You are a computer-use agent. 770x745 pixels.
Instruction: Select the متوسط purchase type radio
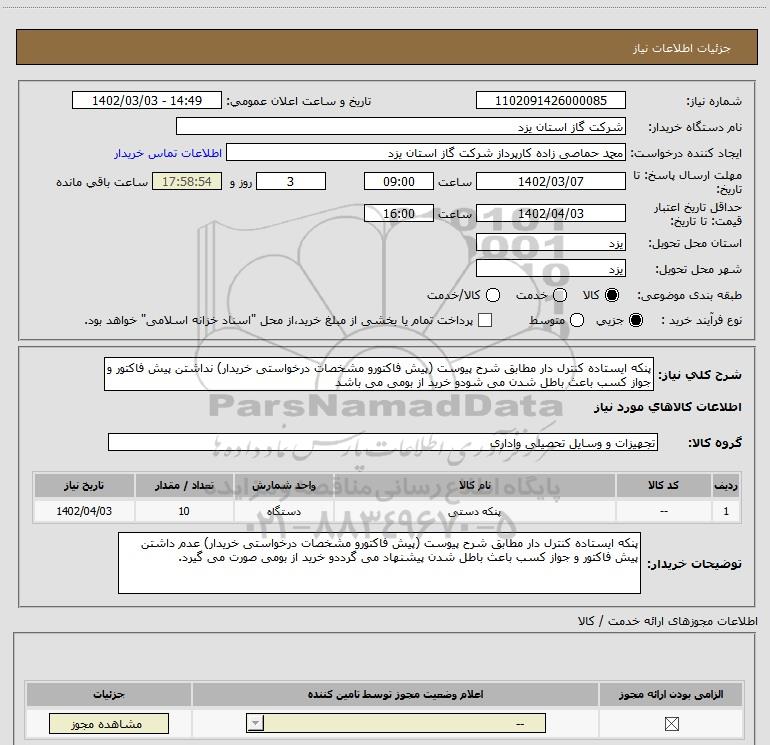(577, 320)
